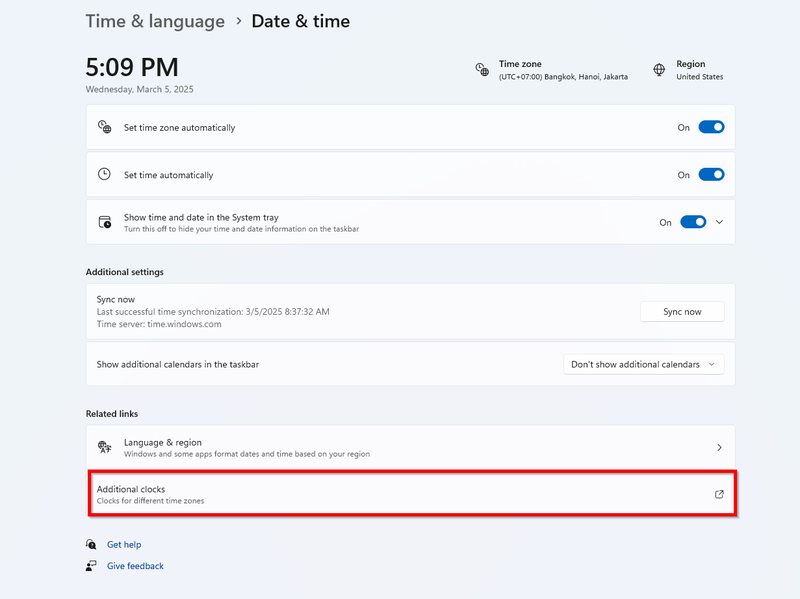
Task: Open the Give feedback link
Action: click(x=135, y=566)
